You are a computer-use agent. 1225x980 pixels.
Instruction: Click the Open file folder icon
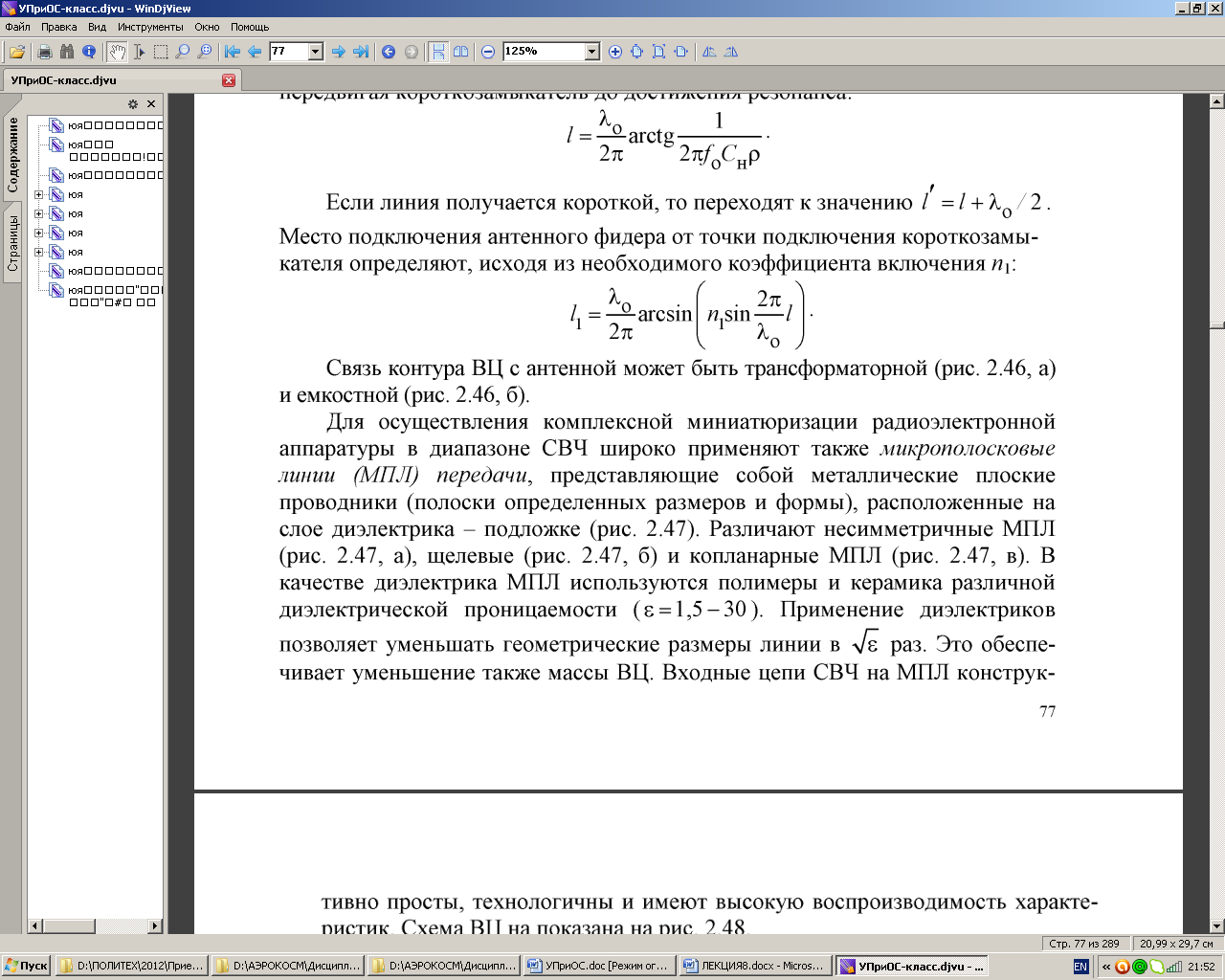point(17,52)
